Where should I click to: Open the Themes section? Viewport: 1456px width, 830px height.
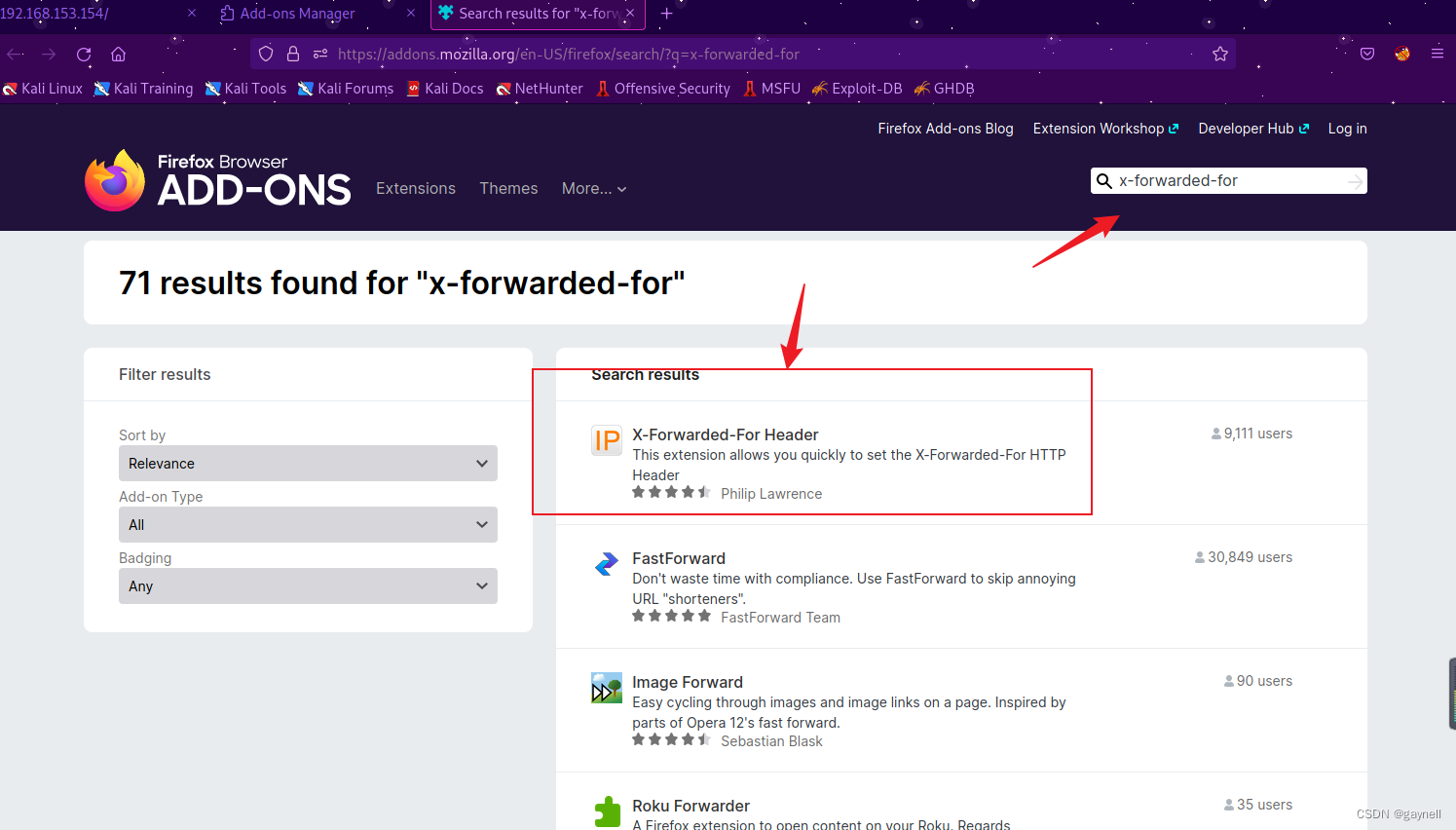(508, 189)
